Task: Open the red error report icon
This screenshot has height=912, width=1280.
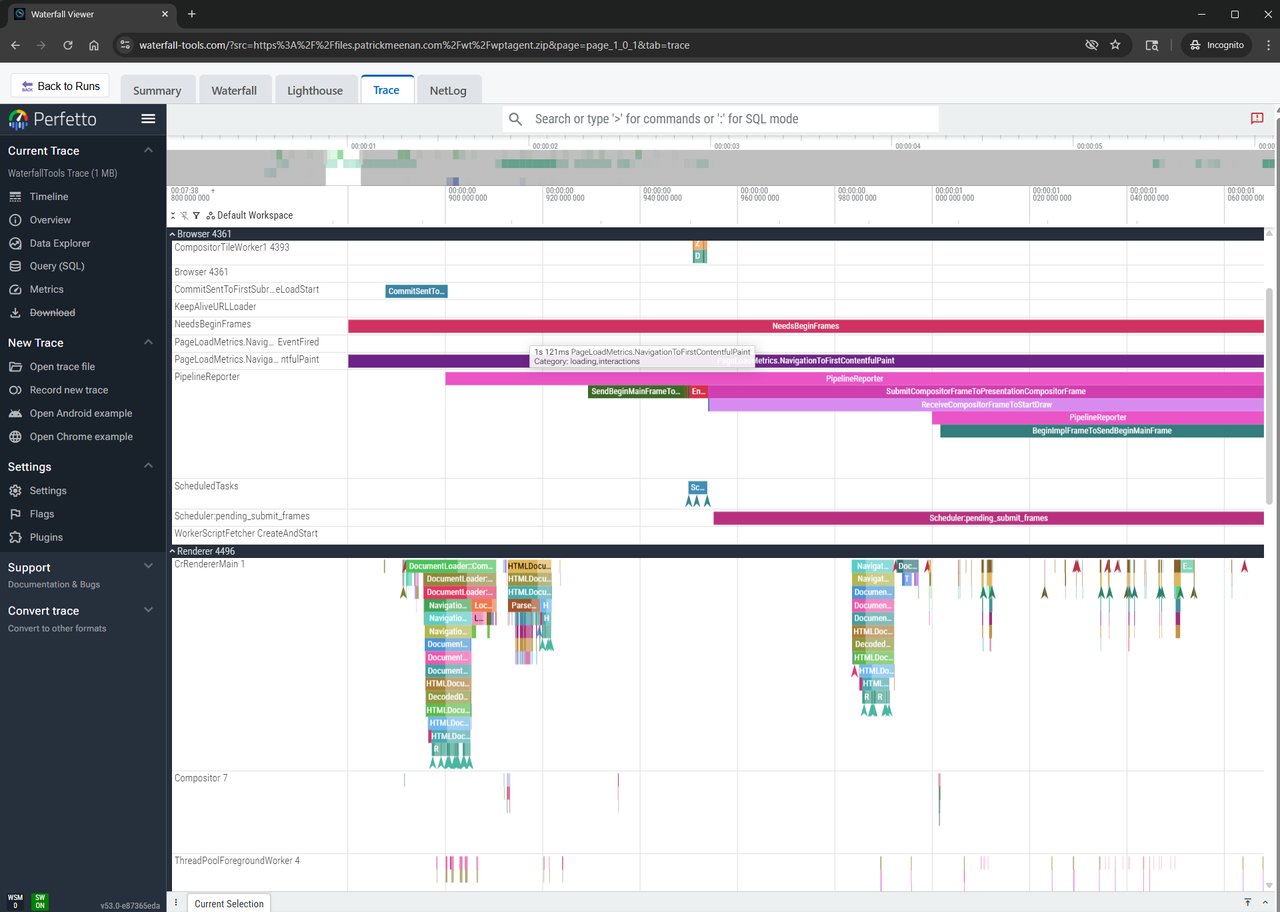Action: [1257, 119]
